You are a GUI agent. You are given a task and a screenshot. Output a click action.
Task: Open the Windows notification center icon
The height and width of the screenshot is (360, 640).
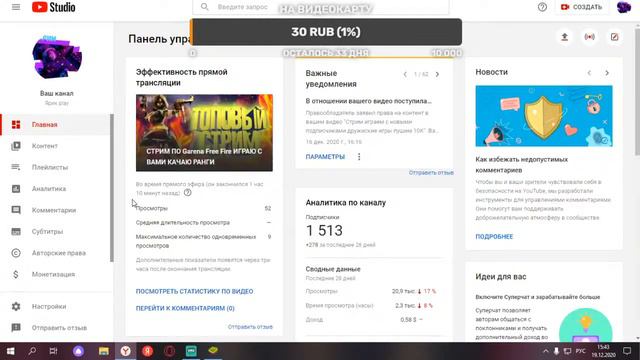[x=627, y=351]
